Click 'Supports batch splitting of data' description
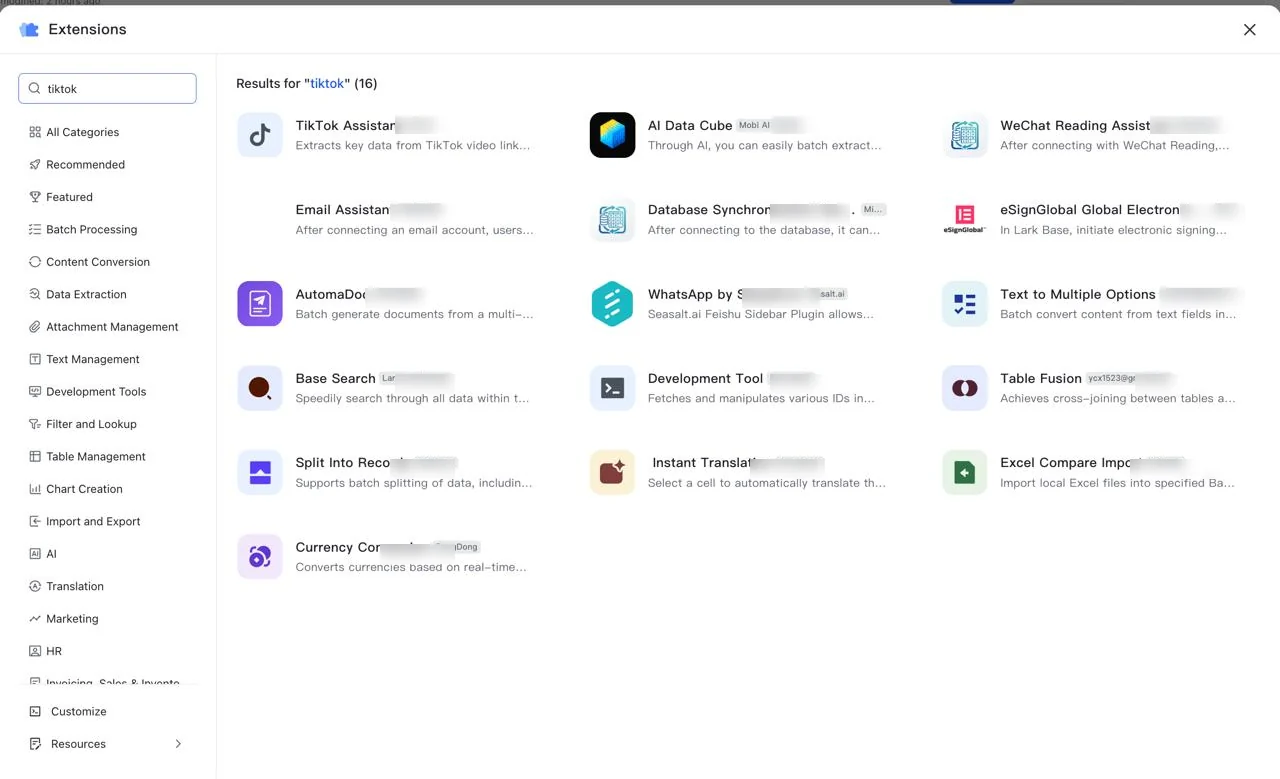This screenshot has height=779, width=1280. click(x=414, y=483)
